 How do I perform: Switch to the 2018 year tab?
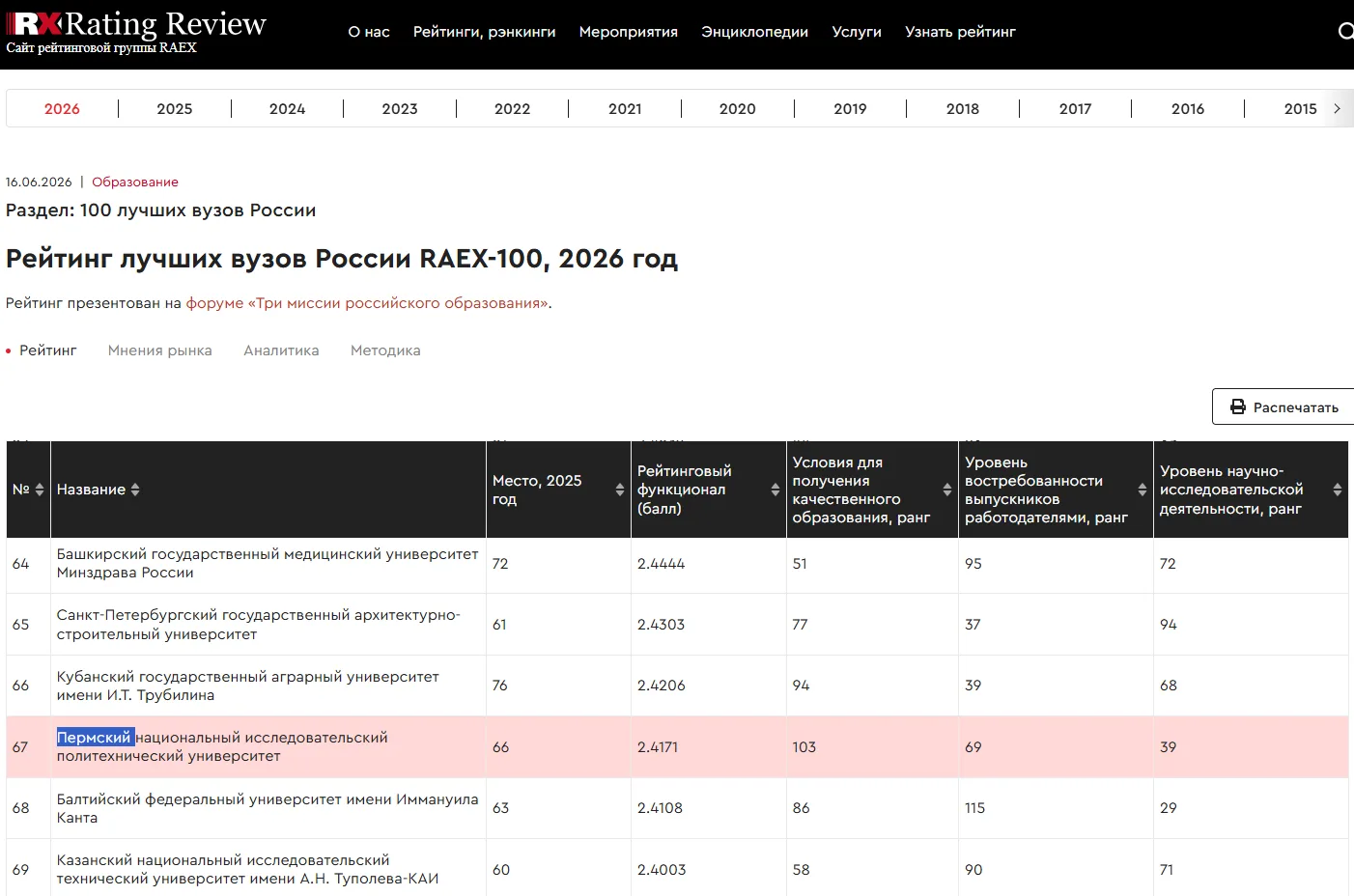pyautogui.click(x=963, y=109)
